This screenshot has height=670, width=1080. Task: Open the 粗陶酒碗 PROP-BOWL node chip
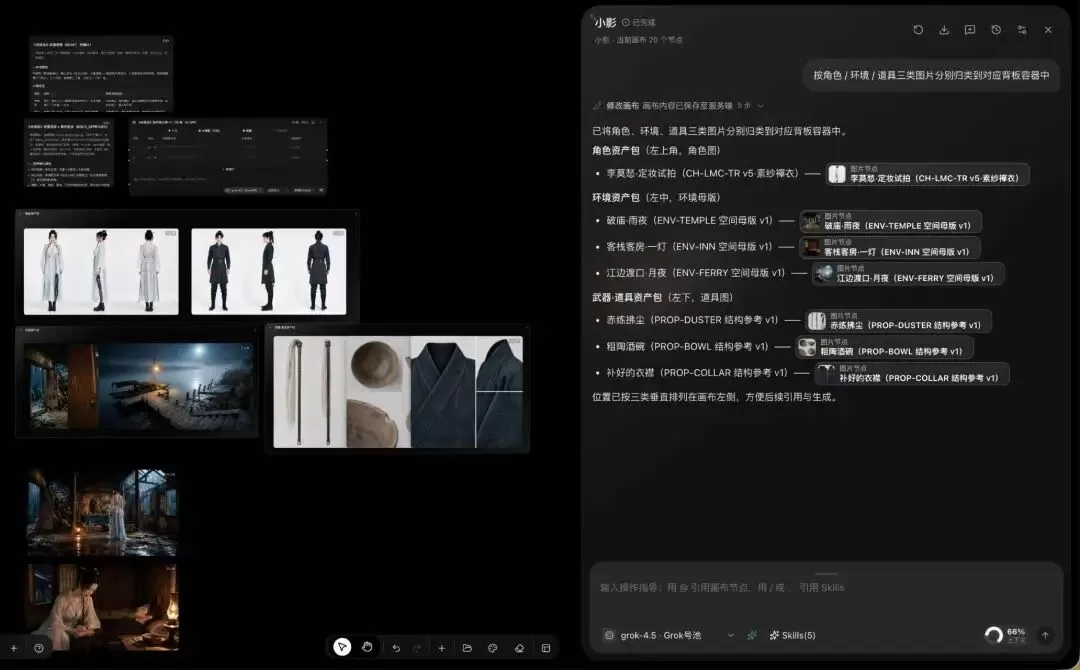(x=884, y=346)
